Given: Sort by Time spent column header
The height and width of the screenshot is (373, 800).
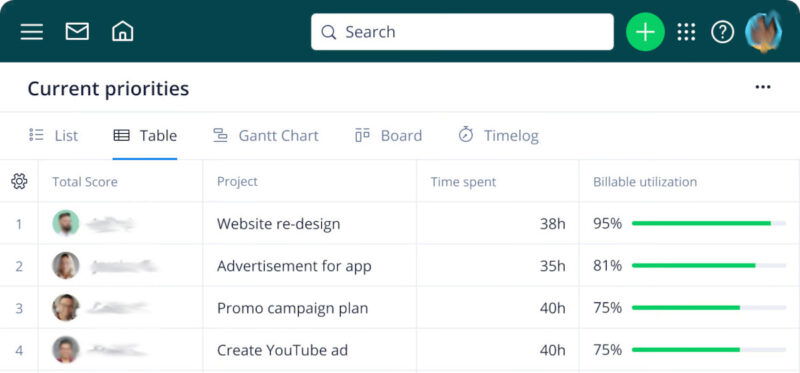Looking at the screenshot, I should 463,182.
